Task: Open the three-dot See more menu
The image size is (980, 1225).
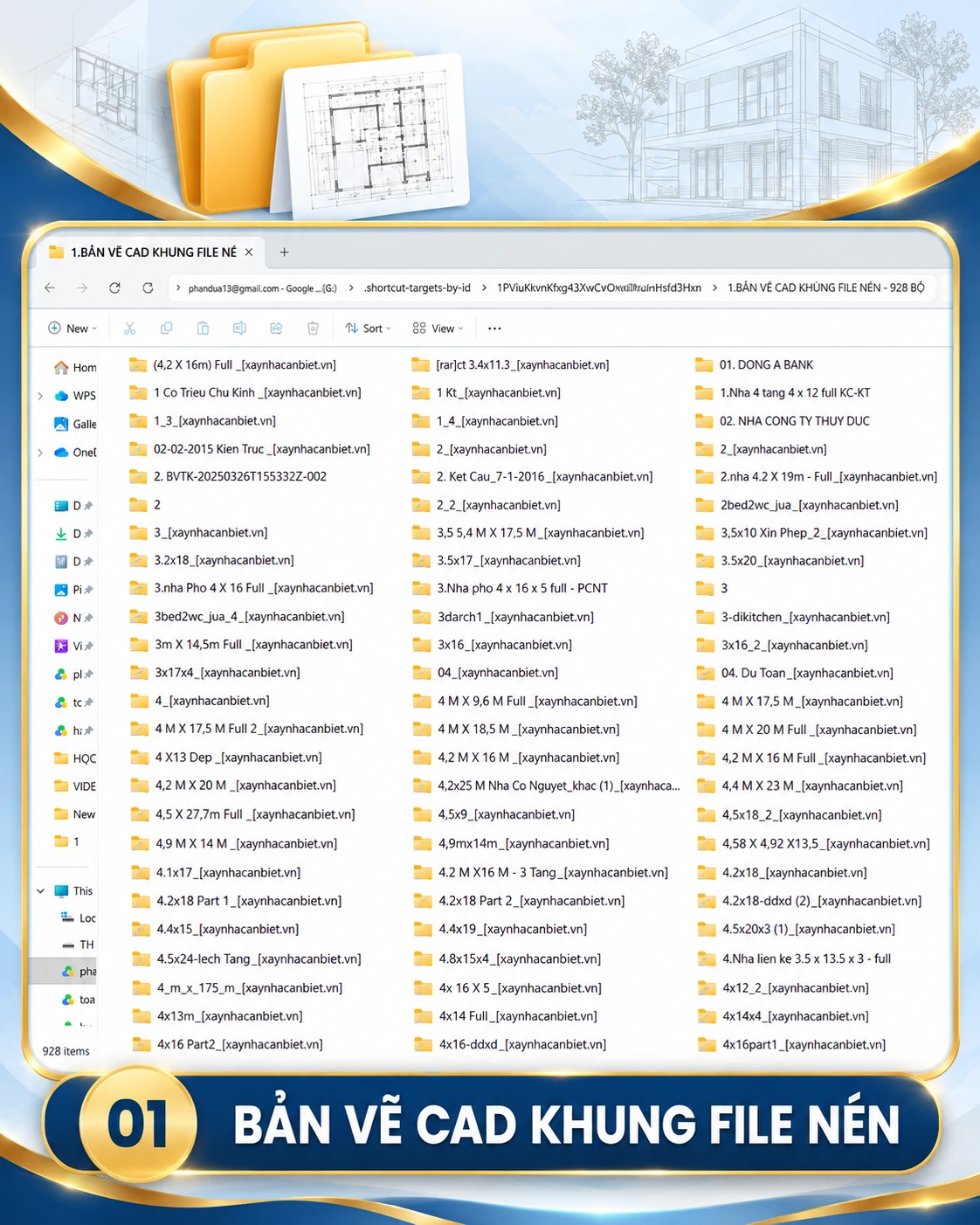Action: [x=494, y=329]
